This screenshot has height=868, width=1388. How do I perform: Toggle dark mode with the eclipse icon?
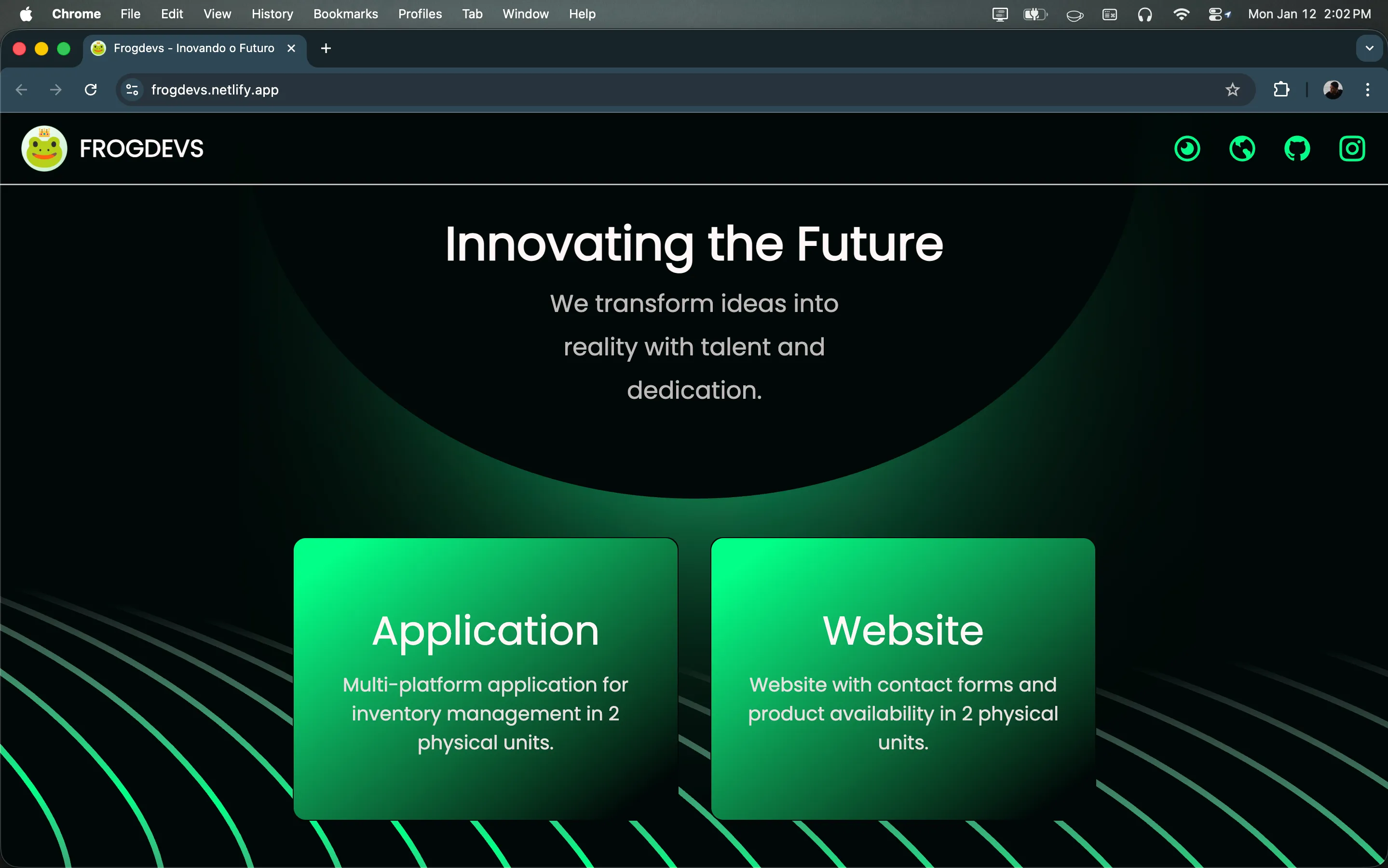coord(1187,148)
